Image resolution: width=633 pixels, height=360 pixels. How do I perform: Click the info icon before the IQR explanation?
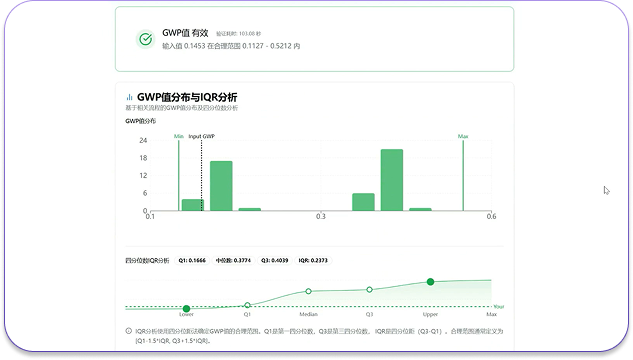coord(129,331)
